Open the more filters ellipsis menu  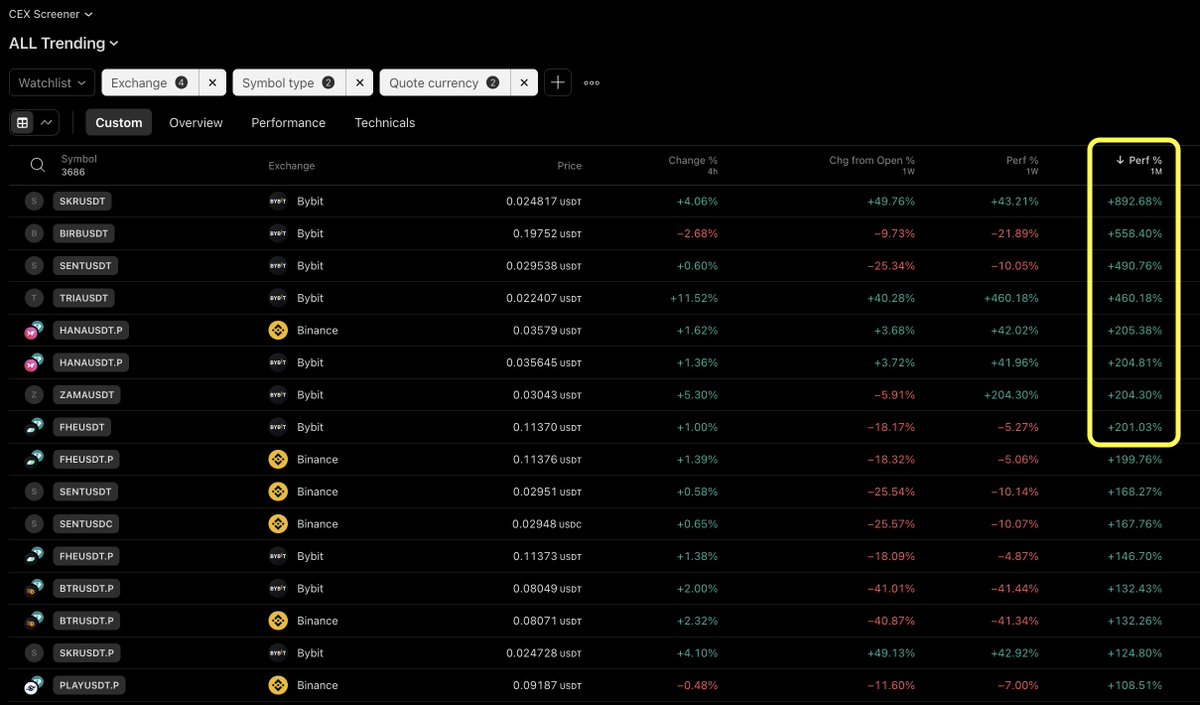[592, 83]
